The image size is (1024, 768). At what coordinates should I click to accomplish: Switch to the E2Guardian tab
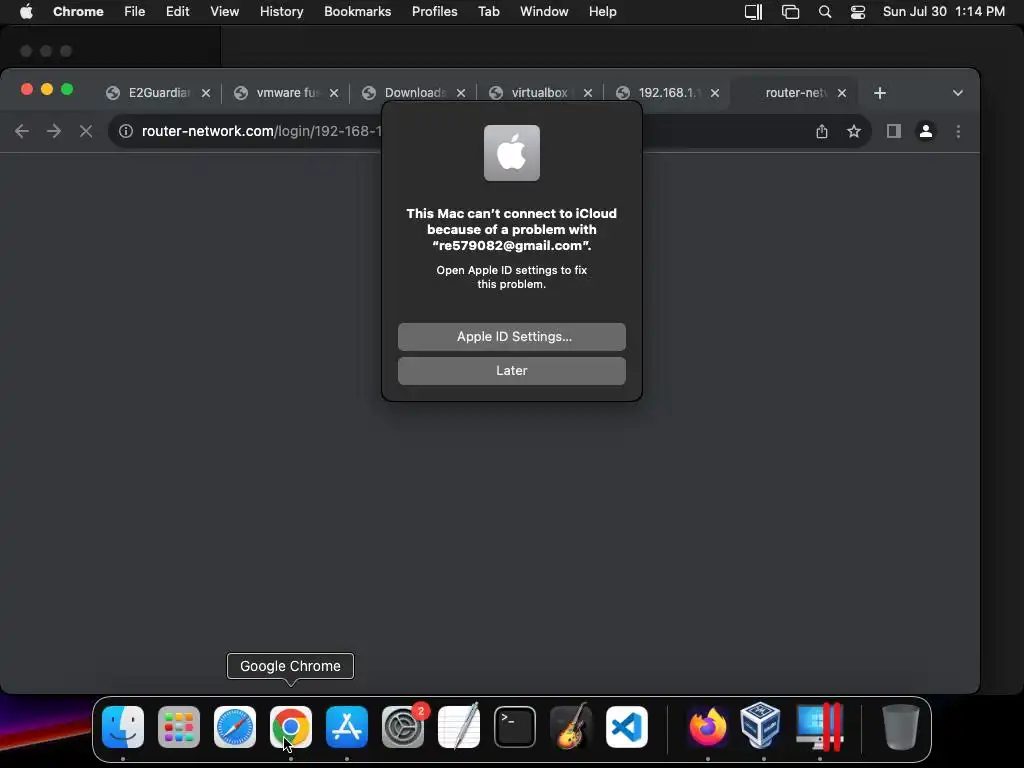159,93
